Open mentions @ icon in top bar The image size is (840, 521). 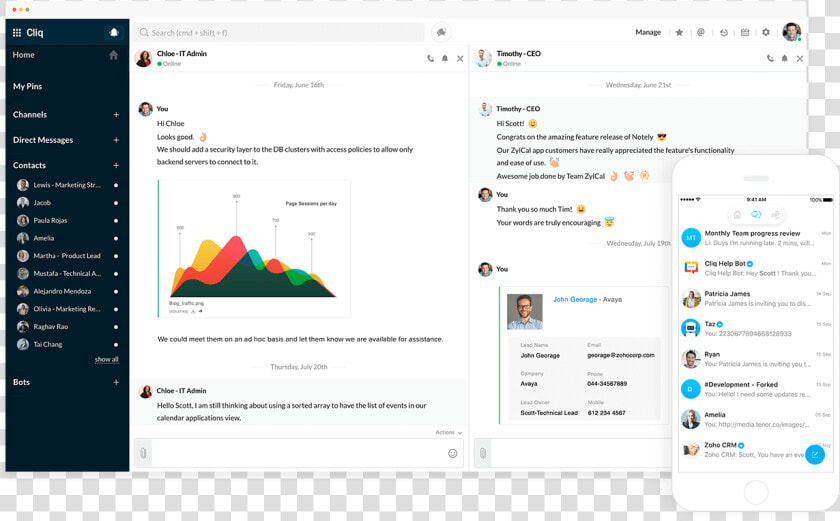pos(701,32)
